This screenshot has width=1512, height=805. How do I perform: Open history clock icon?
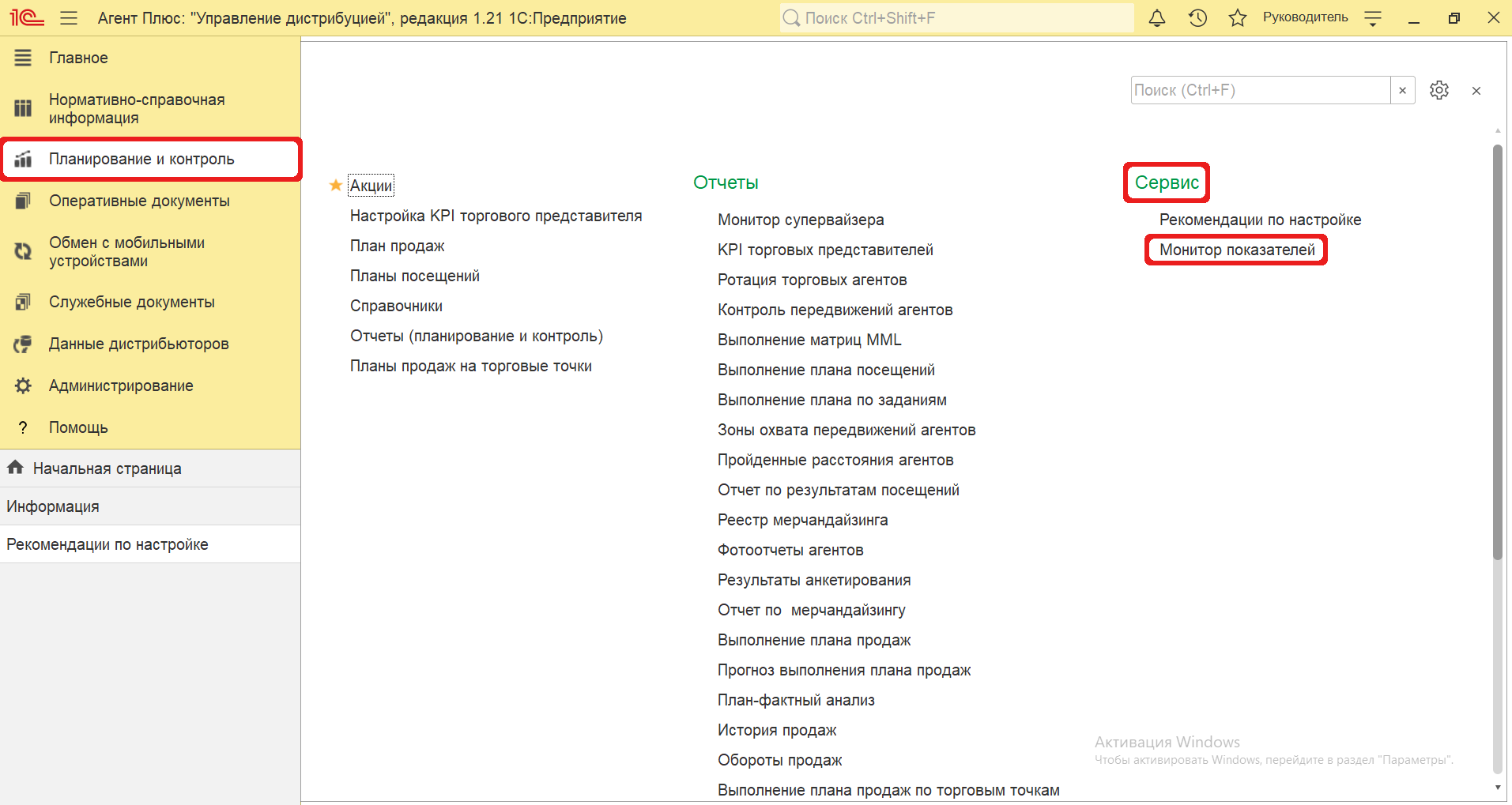pos(1197,17)
